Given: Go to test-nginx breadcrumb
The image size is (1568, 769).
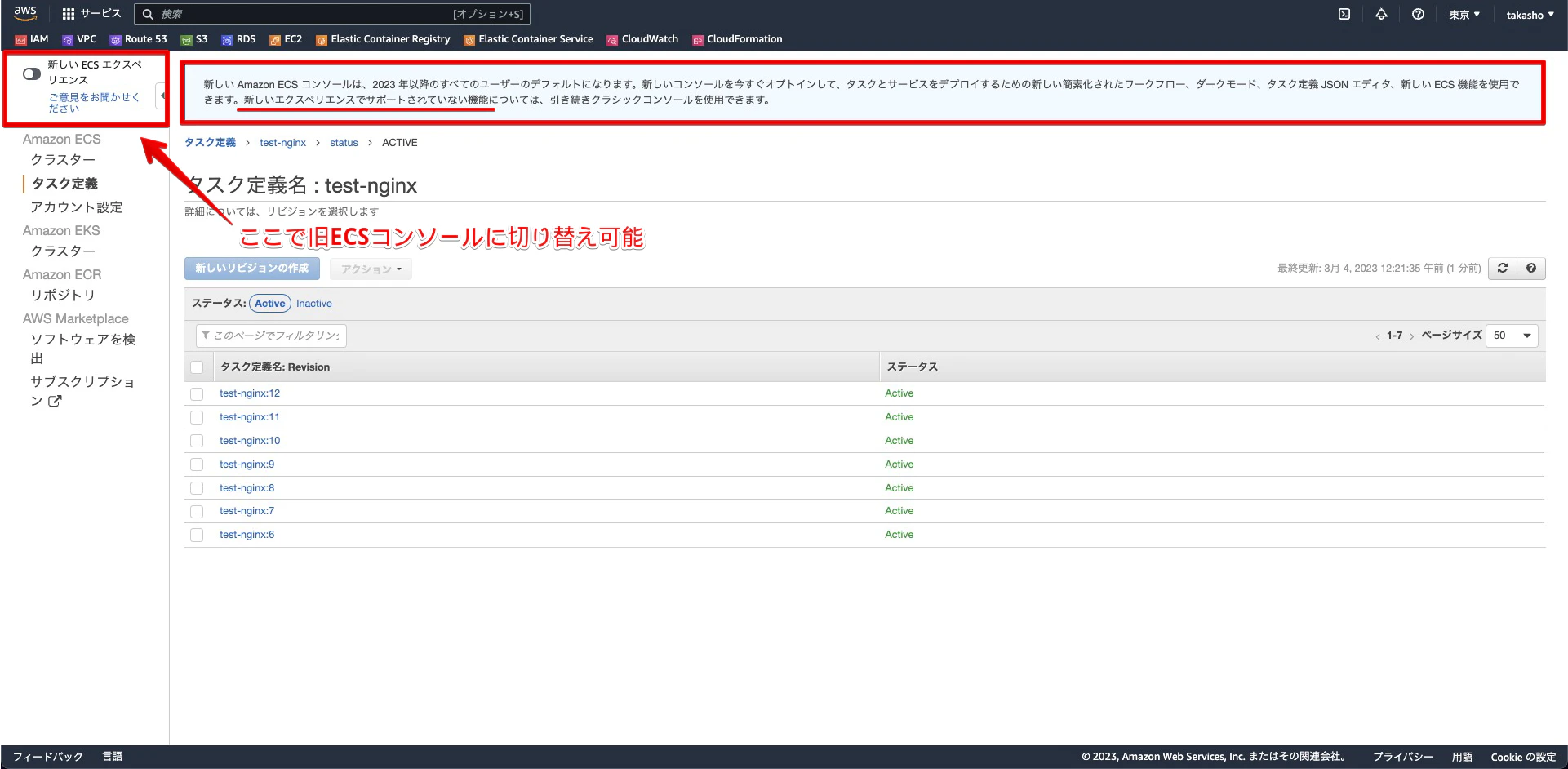Looking at the screenshot, I should [x=282, y=143].
